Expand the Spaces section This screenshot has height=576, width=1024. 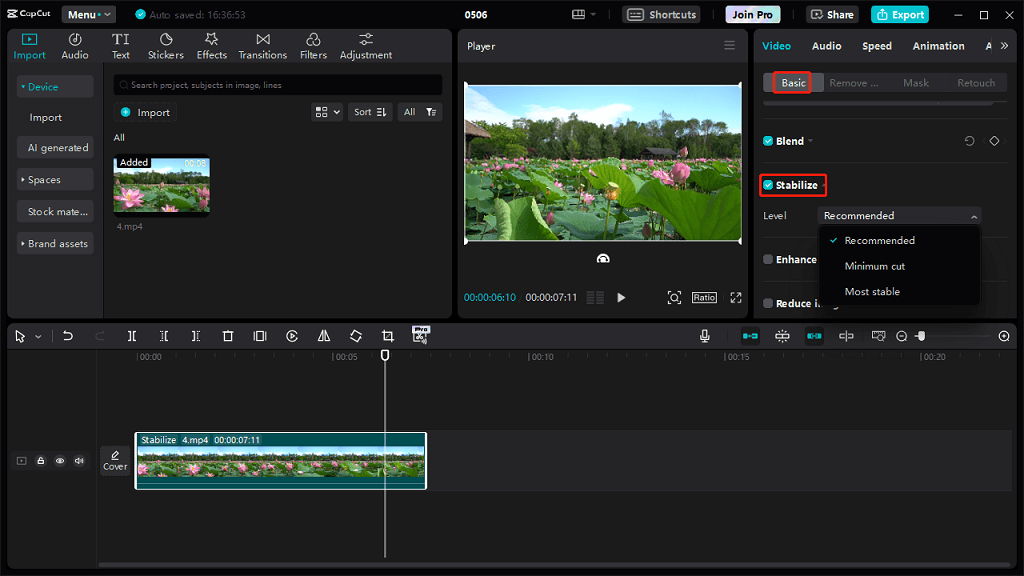point(55,180)
